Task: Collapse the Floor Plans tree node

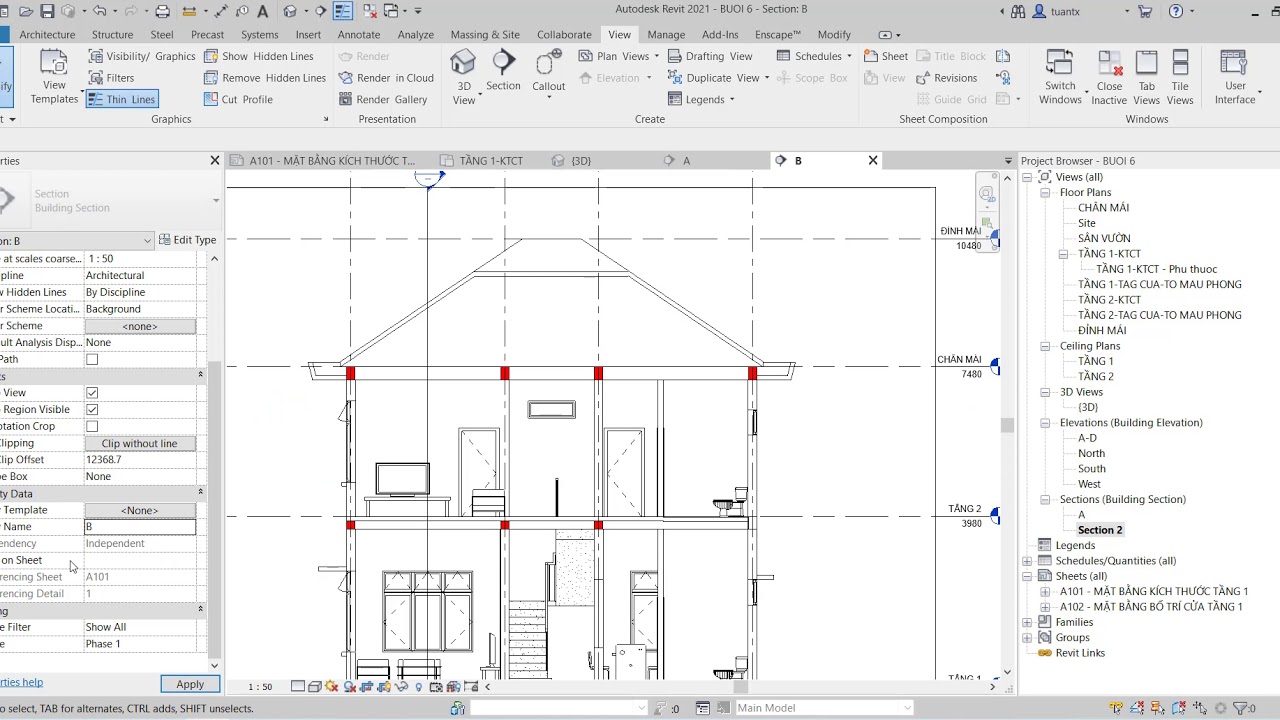Action: coord(1045,193)
